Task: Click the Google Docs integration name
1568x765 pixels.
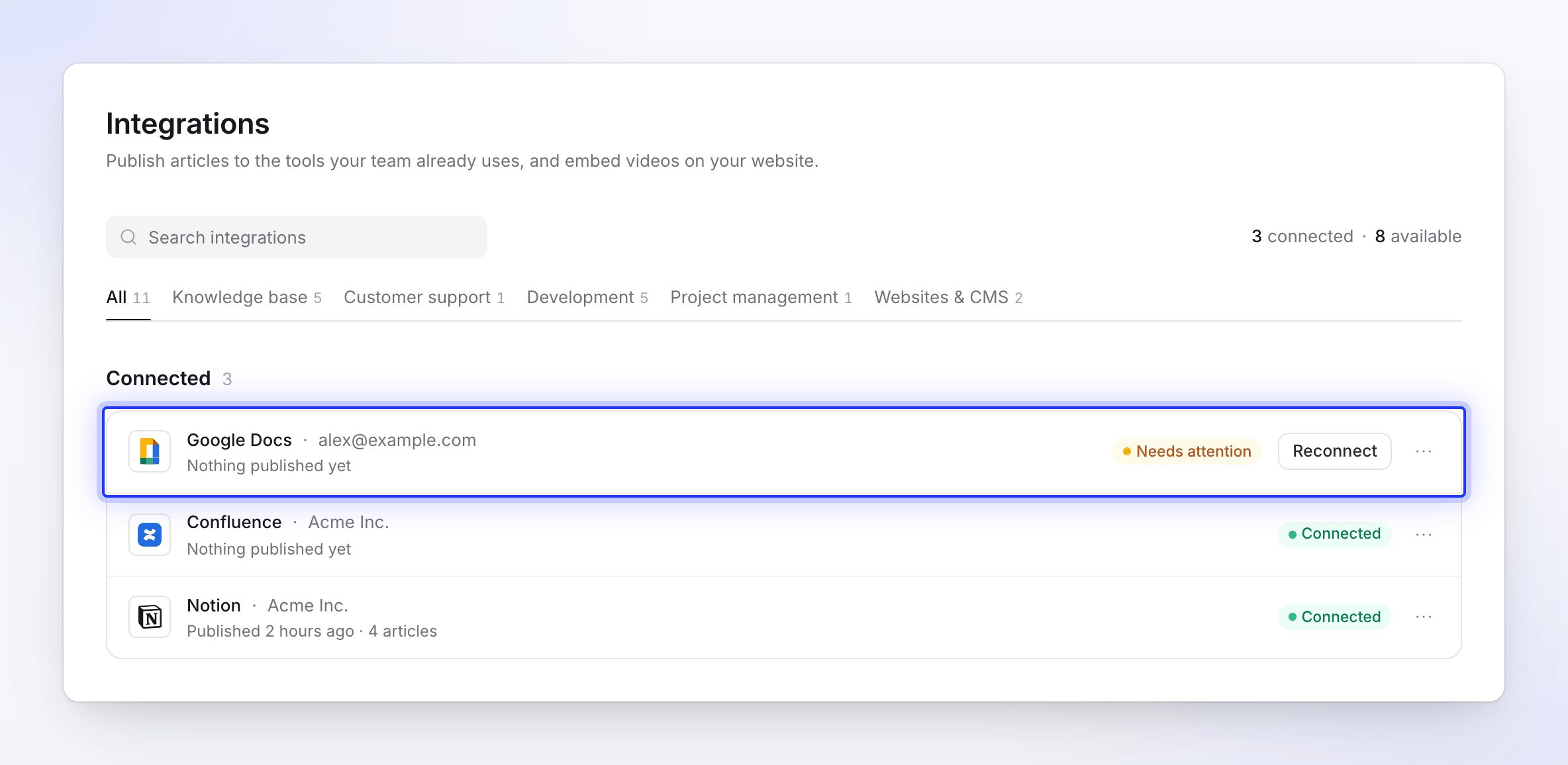Action: click(x=239, y=440)
